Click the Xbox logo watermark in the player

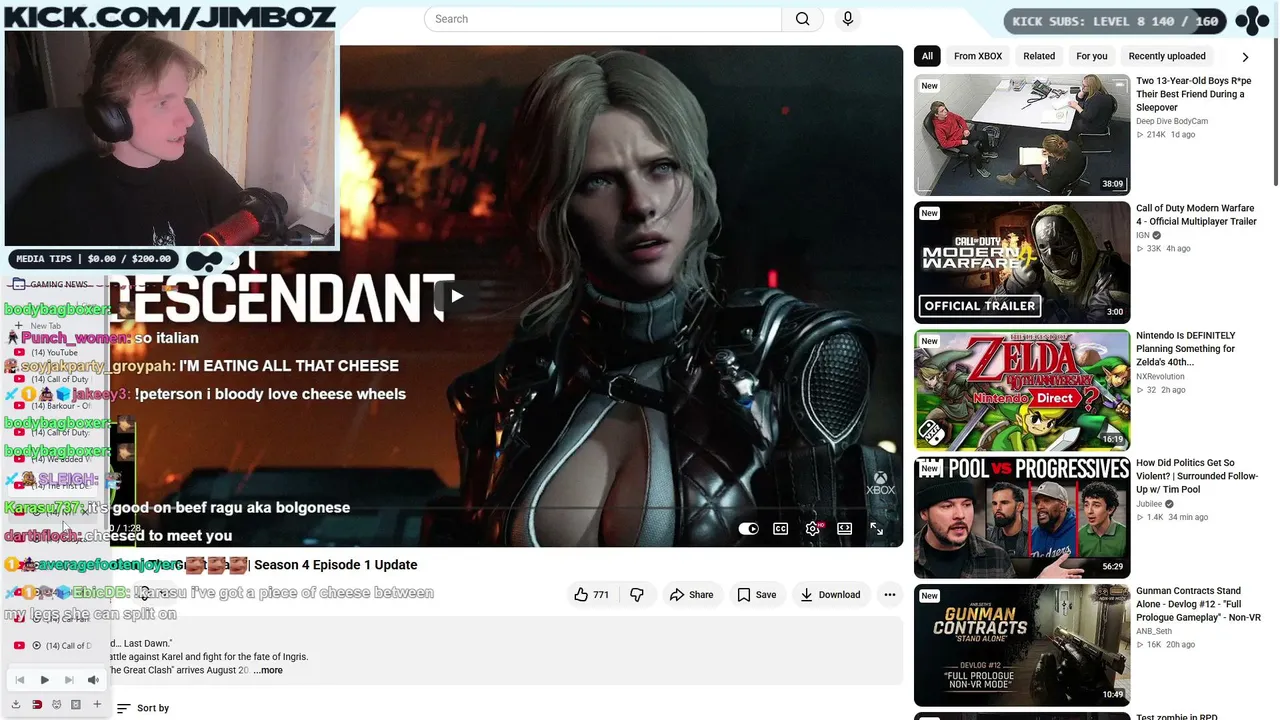(x=880, y=484)
